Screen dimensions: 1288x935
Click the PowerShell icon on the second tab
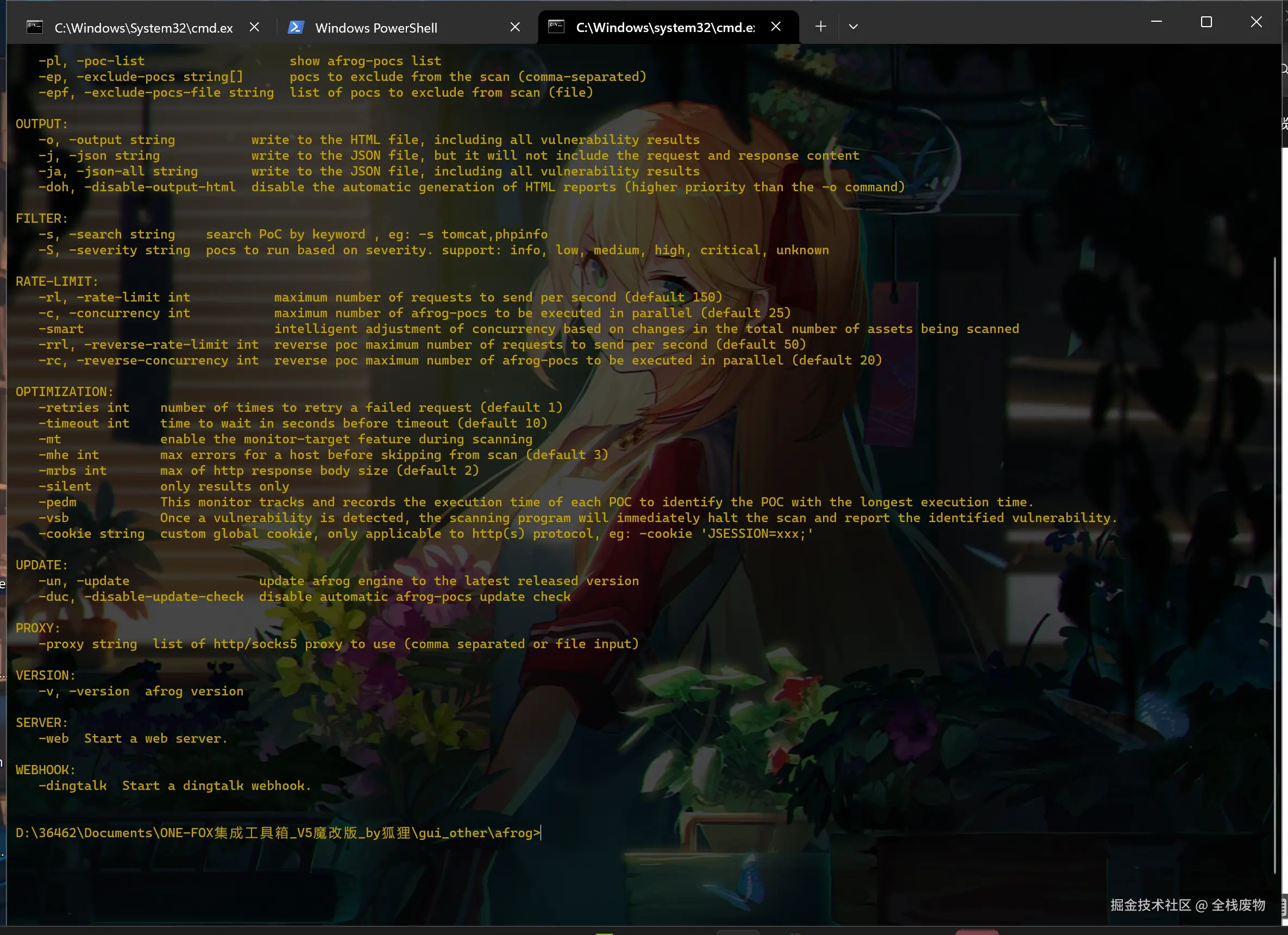(x=296, y=27)
